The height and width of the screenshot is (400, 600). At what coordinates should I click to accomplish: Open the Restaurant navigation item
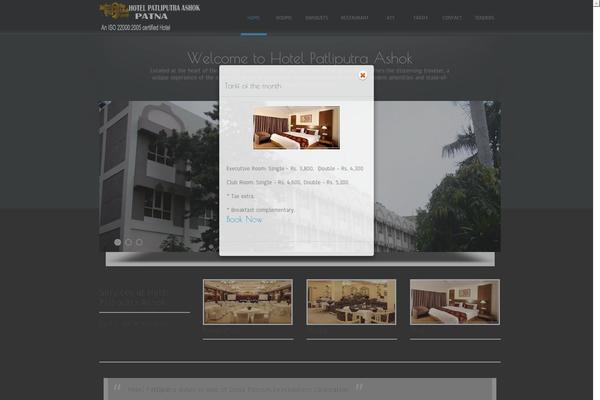pyautogui.click(x=354, y=18)
